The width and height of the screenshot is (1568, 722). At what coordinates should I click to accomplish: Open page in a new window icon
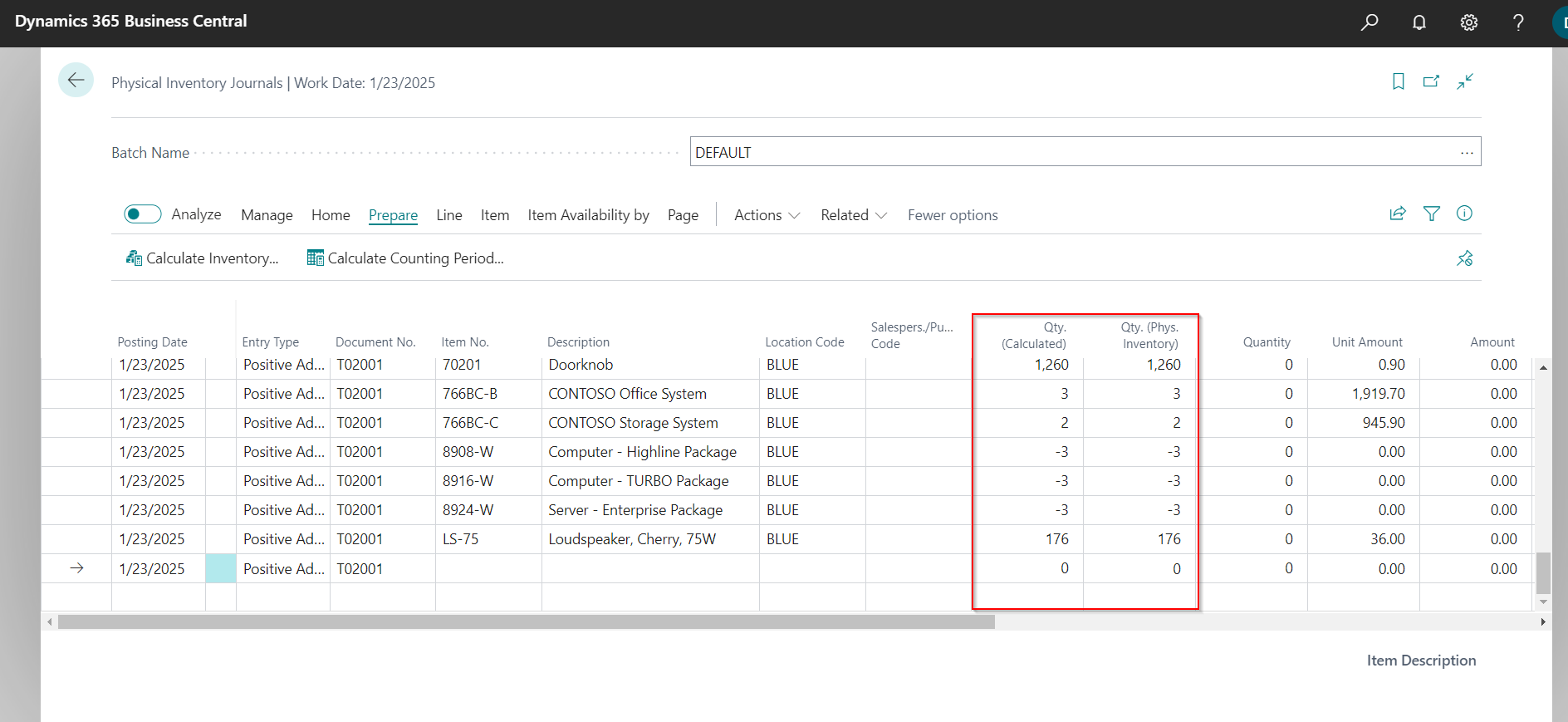pos(1431,81)
